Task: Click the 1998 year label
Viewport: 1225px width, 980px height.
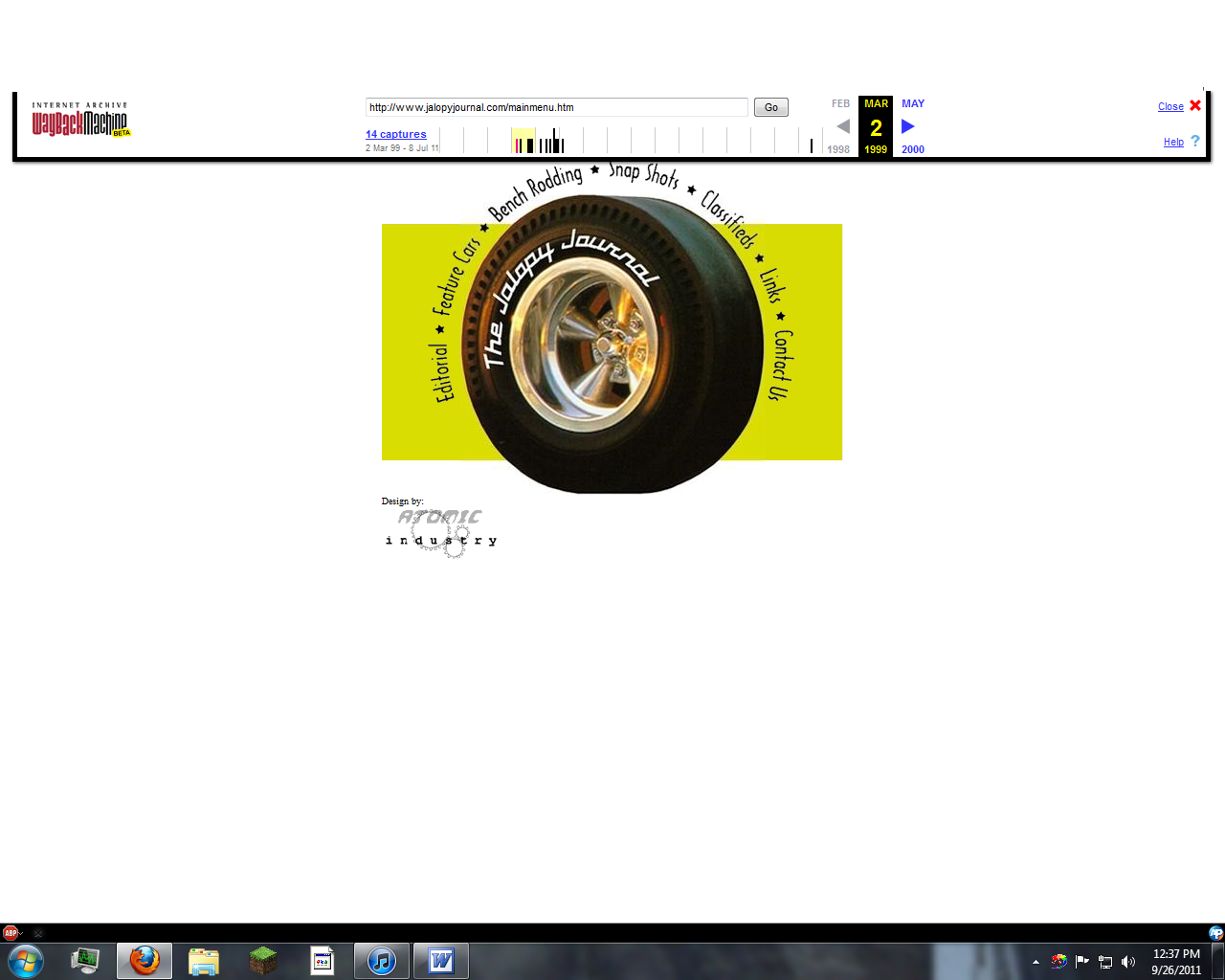Action: [838, 149]
